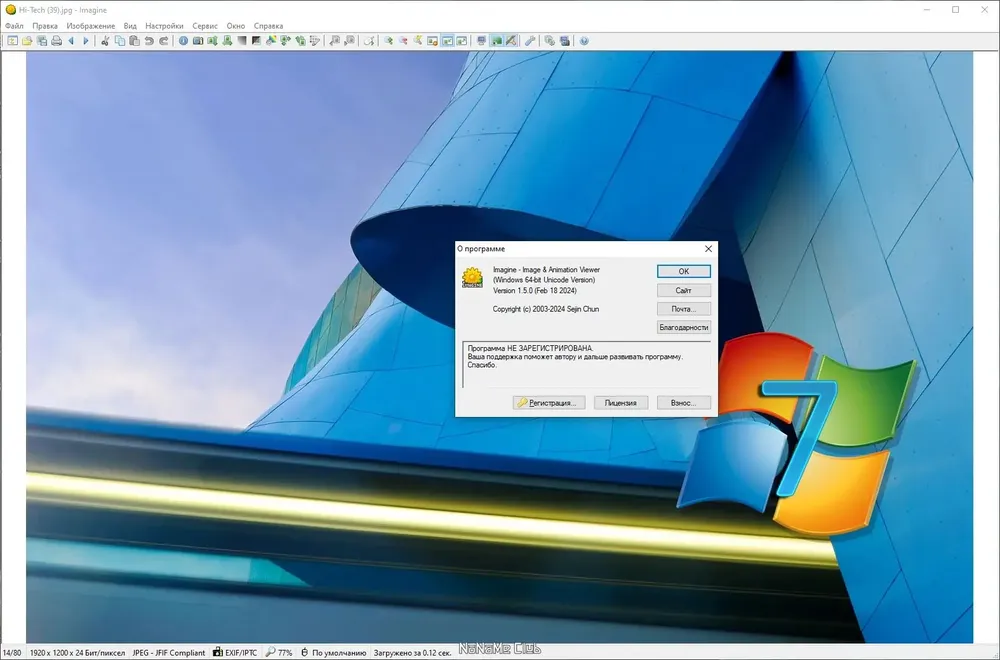
Task: Open the Изображение menu
Action: pos(91,26)
